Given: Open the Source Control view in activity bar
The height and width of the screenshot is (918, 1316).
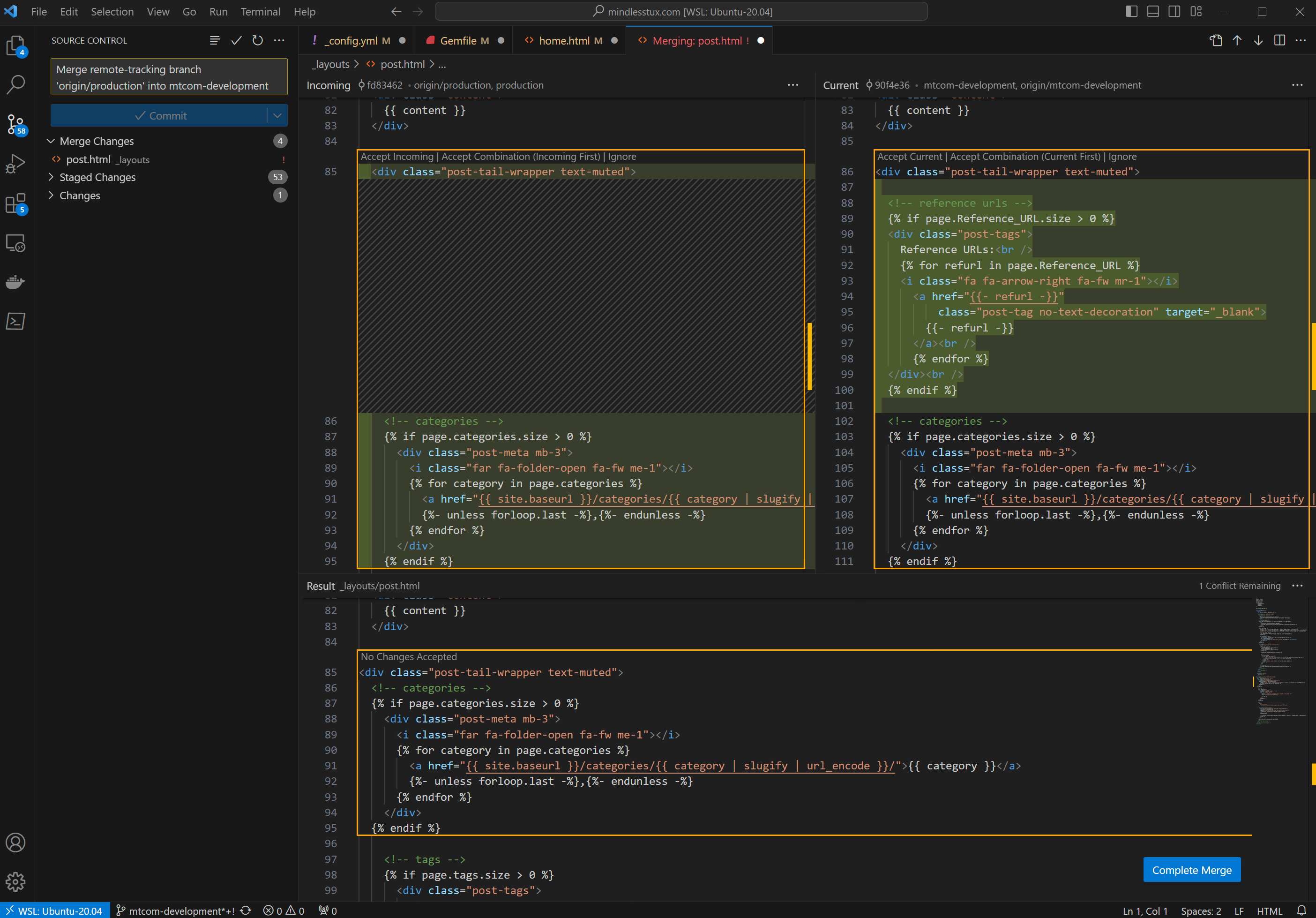Looking at the screenshot, I should (15, 123).
